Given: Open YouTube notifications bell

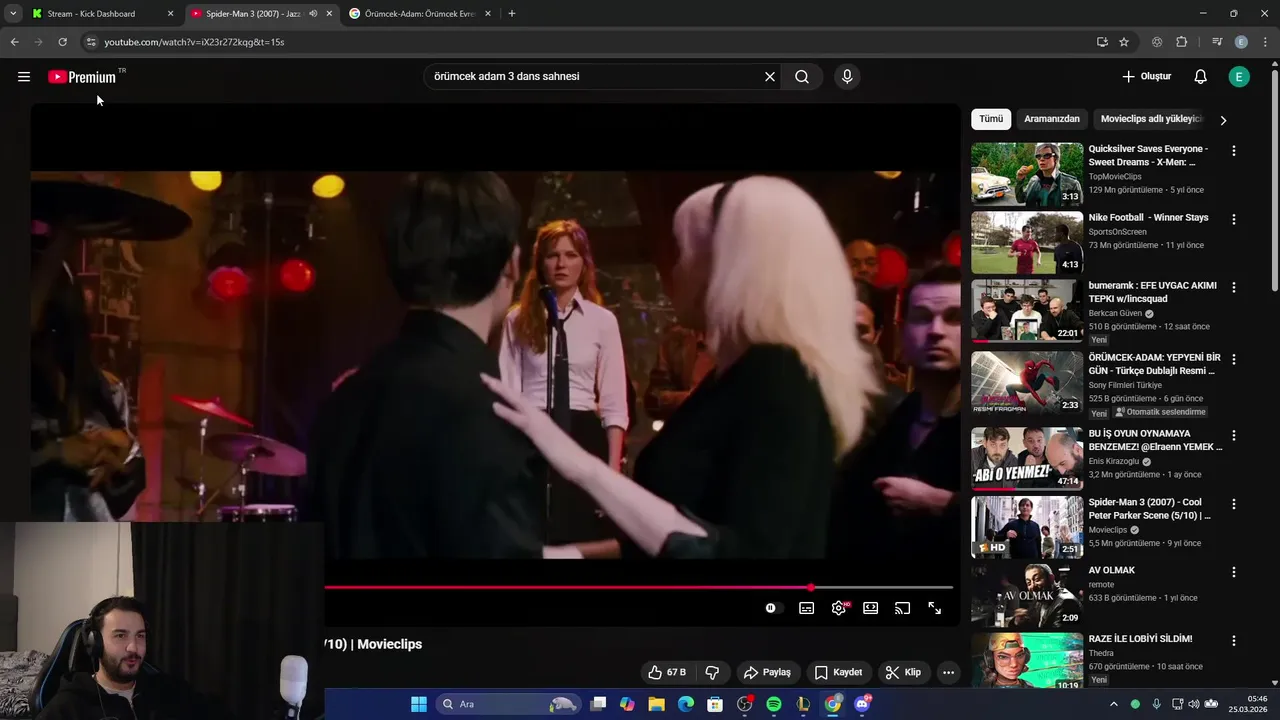Looking at the screenshot, I should coord(1201,77).
